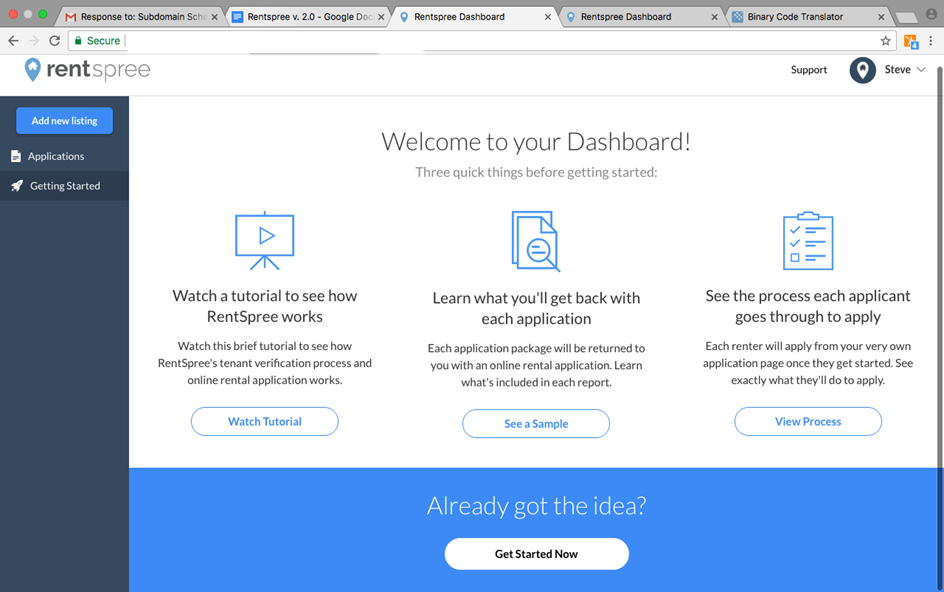The height and width of the screenshot is (592, 944).
Task: Click the View Process button
Action: [x=808, y=422]
